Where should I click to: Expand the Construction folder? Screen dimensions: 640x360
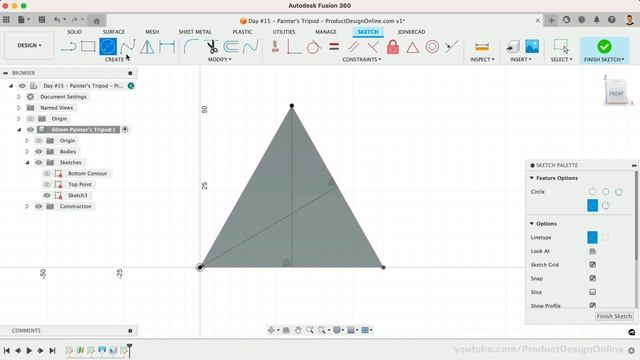coord(27,207)
